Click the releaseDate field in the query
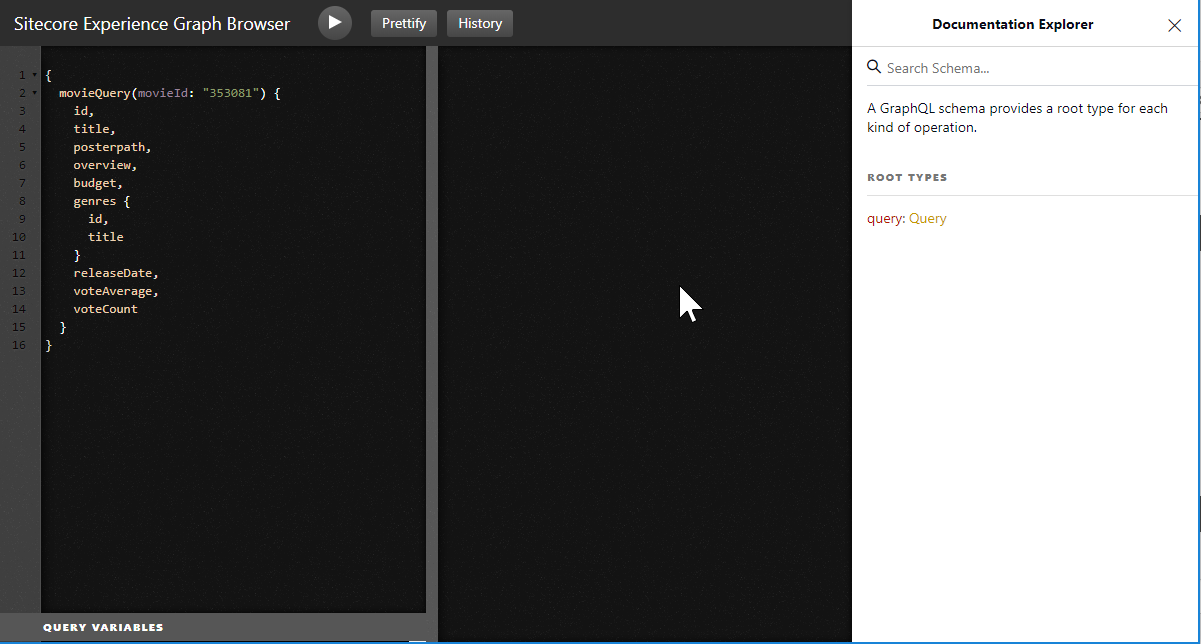 pos(113,273)
